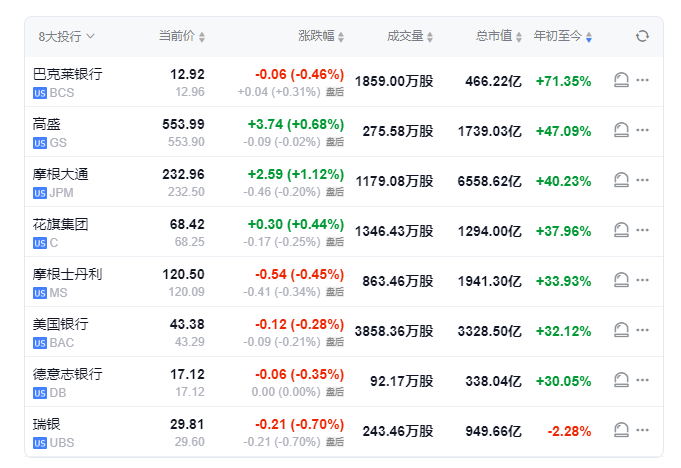
Task: Open more options for 德意志银行
Action: point(642,380)
